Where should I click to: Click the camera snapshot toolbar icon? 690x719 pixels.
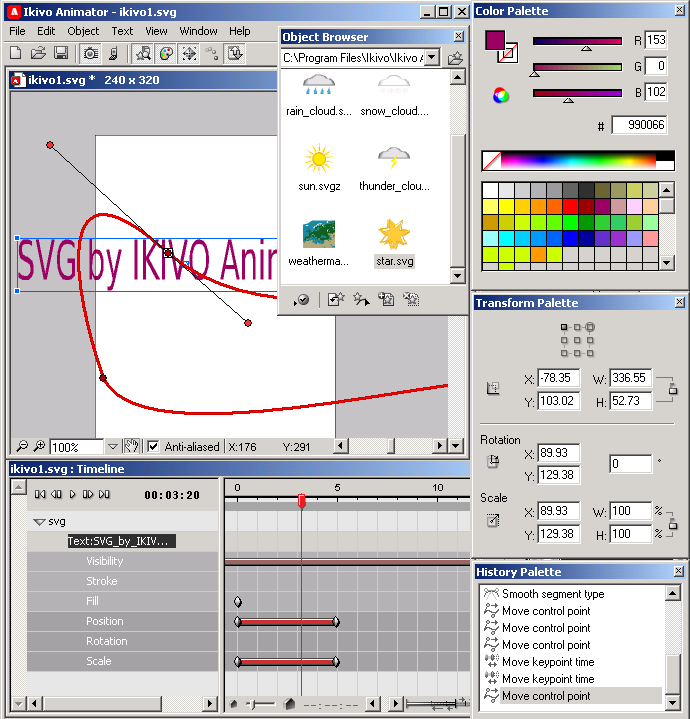tap(90, 54)
